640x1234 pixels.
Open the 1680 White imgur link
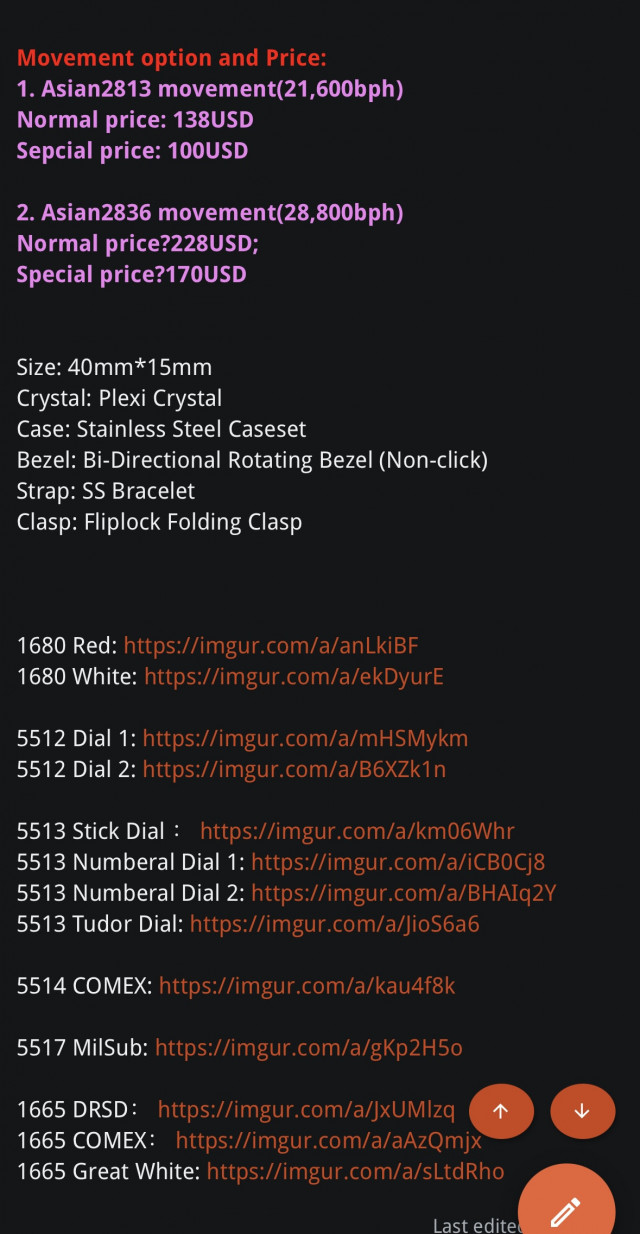(x=294, y=676)
